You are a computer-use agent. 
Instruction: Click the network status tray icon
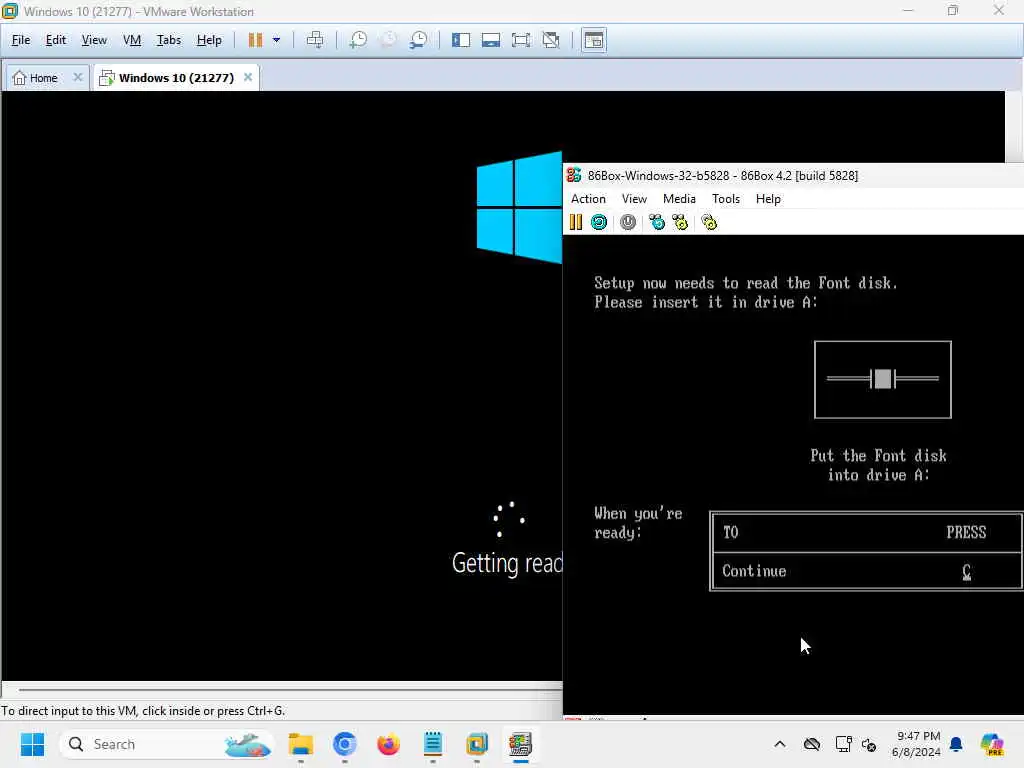coord(844,744)
